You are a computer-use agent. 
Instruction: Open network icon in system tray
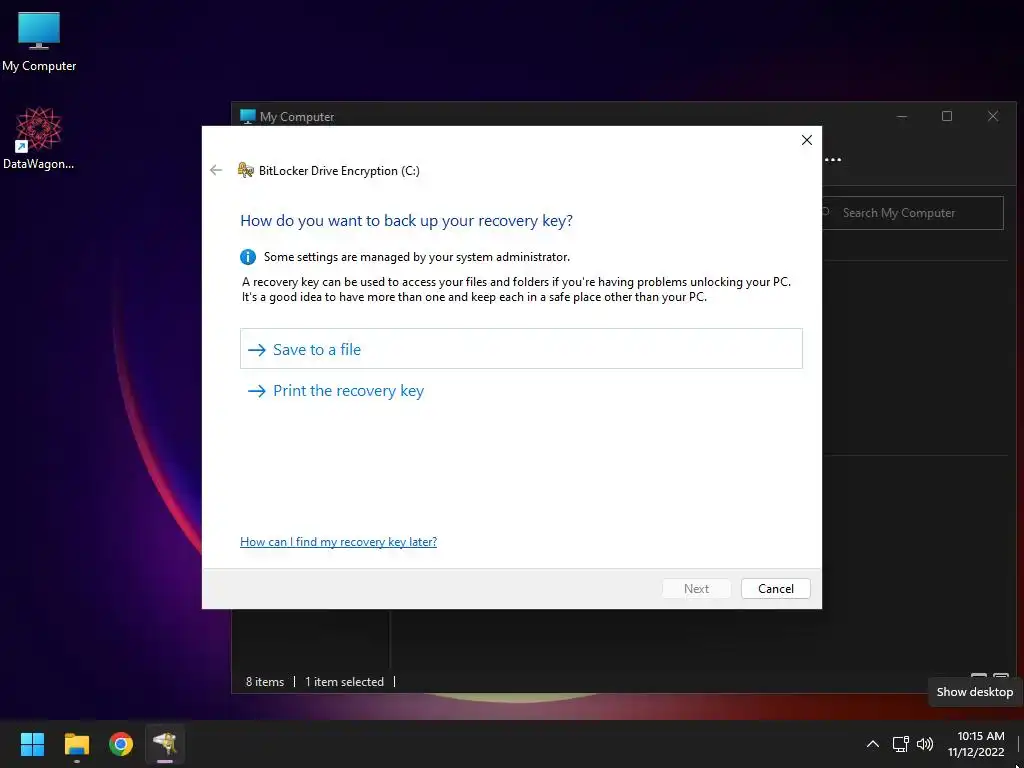click(901, 744)
